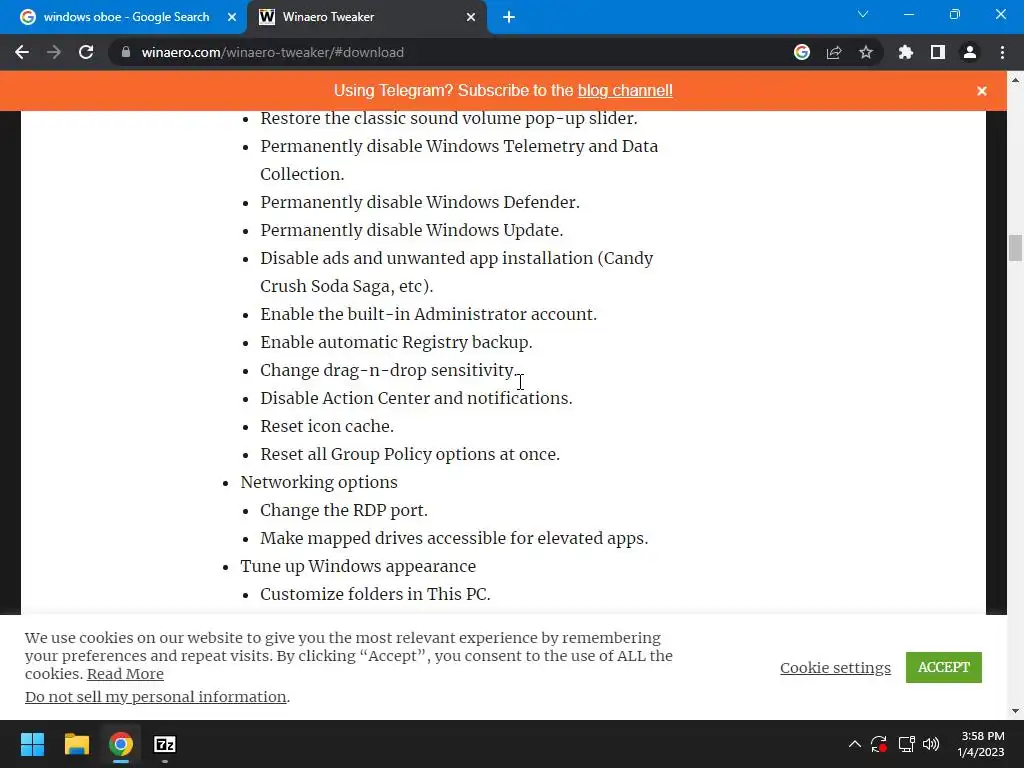Viewport: 1024px width, 768px height.
Task: Close the windows oboe Google Search tab
Action: tap(231, 17)
